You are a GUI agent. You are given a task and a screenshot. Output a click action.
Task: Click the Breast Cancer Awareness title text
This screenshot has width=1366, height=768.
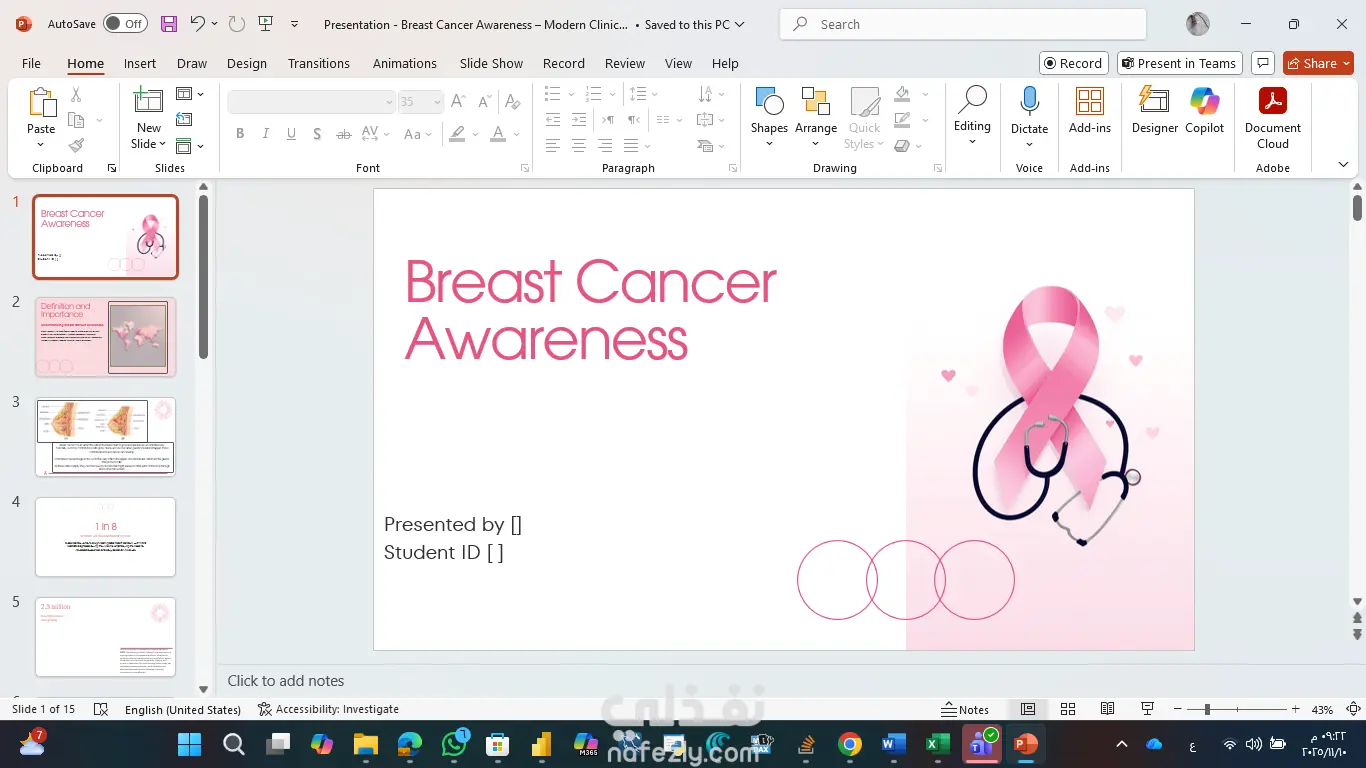590,310
